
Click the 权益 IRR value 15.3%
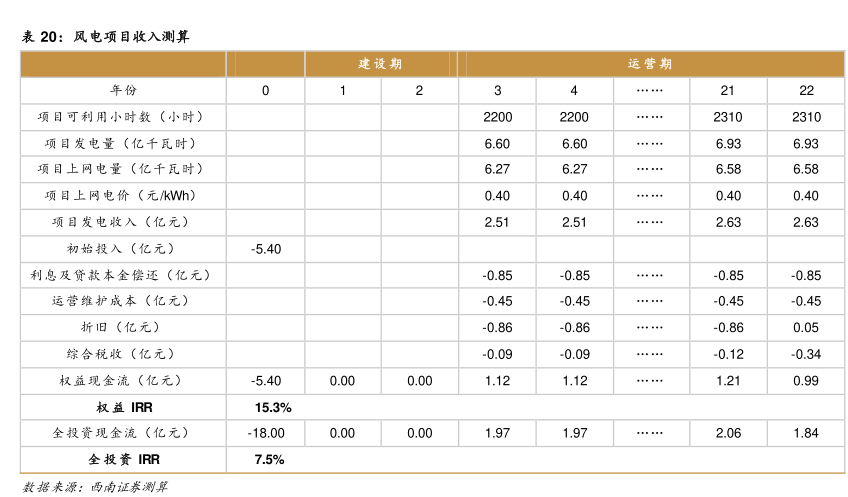(273, 407)
